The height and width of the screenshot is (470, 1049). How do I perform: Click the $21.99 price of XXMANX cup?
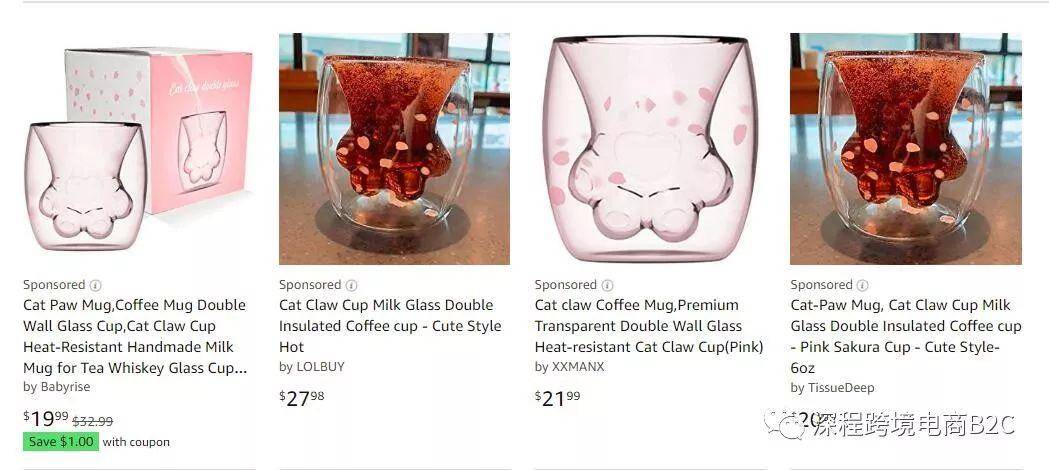pos(557,398)
